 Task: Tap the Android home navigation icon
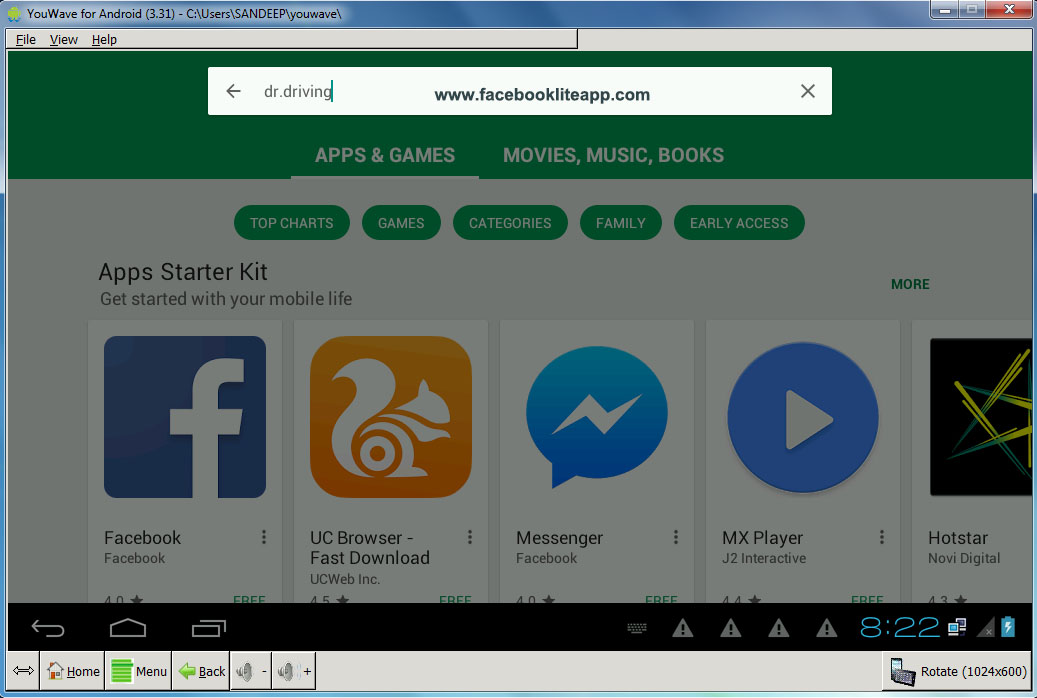click(128, 628)
